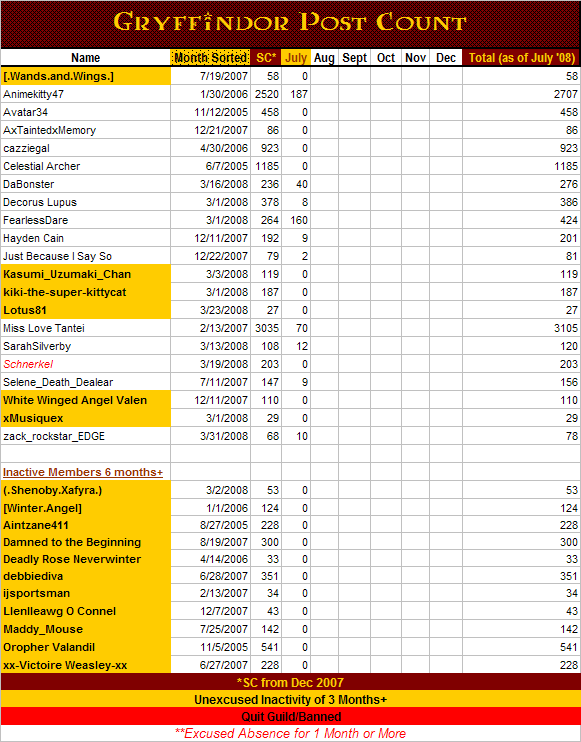The height and width of the screenshot is (742, 581).
Task: Click the Oropher Valandil name cell
Action: [86, 647]
